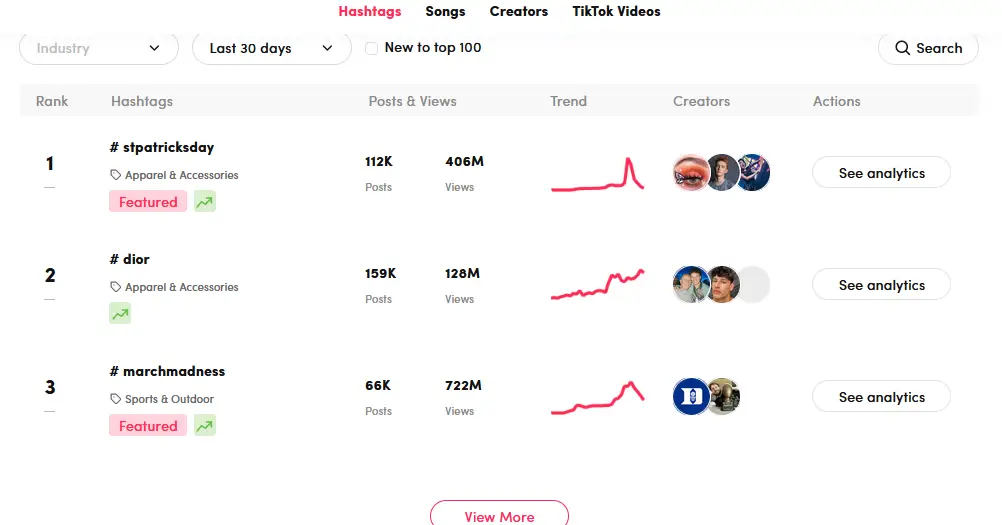Click See analytics for stpatricksday

[881, 173]
